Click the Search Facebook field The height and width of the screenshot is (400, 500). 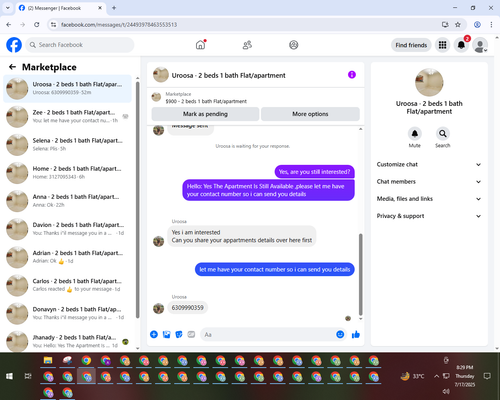click(x=80, y=45)
